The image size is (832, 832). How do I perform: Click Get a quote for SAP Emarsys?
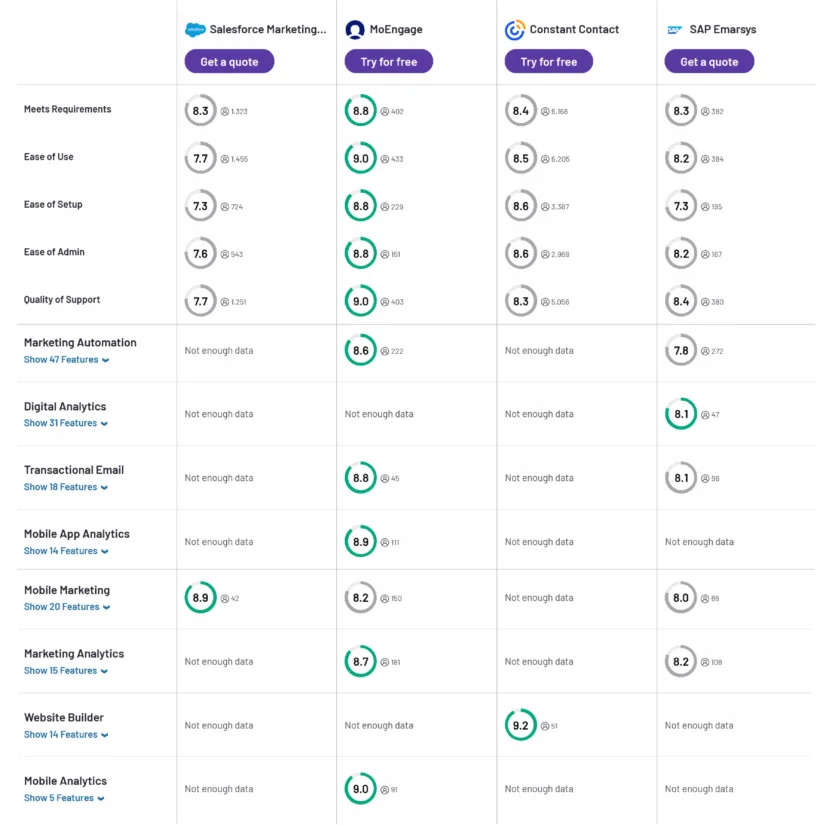[x=709, y=61]
